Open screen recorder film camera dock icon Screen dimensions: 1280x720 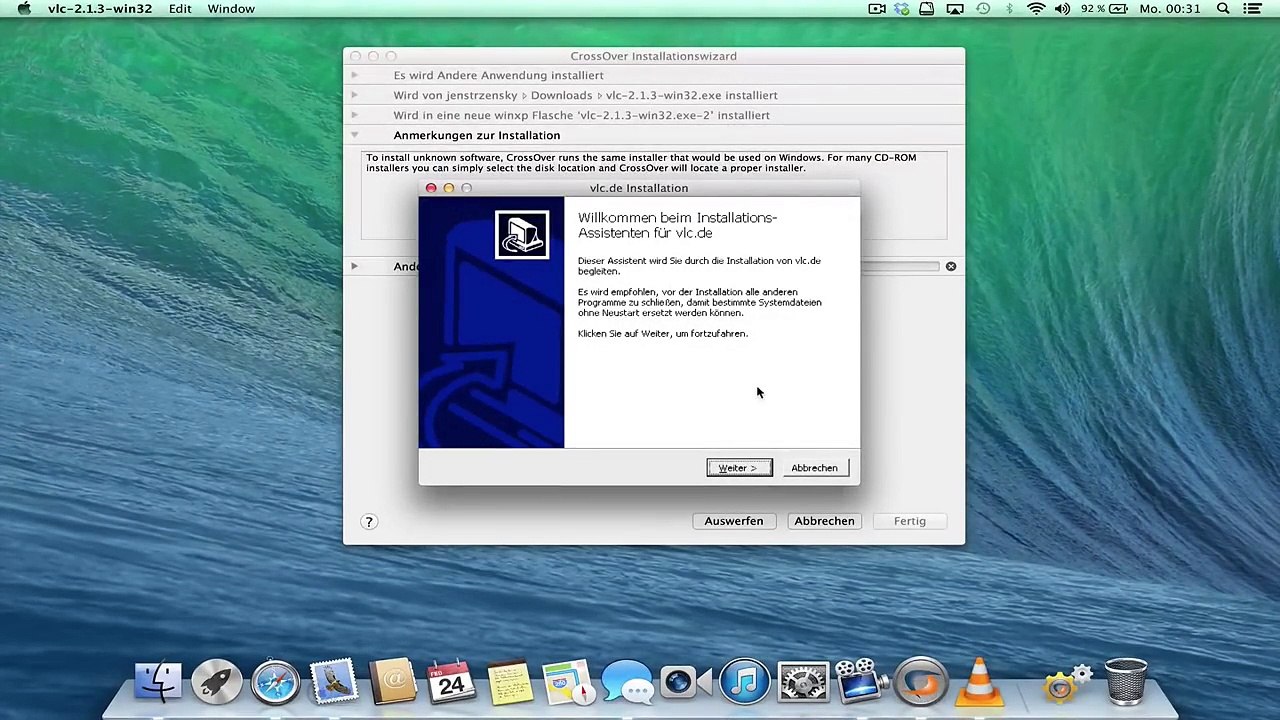[861, 683]
